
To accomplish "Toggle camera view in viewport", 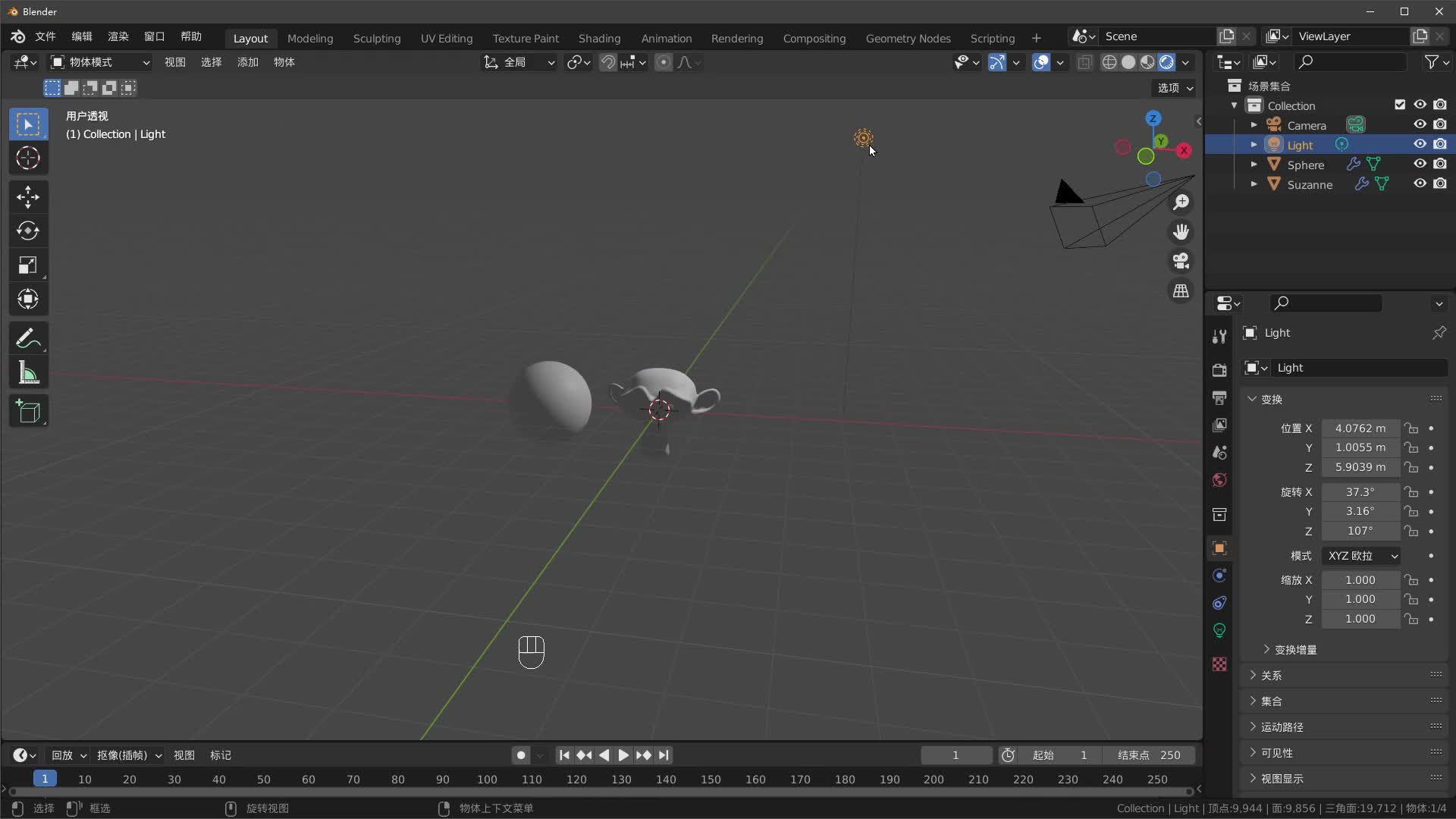I will click(1181, 262).
